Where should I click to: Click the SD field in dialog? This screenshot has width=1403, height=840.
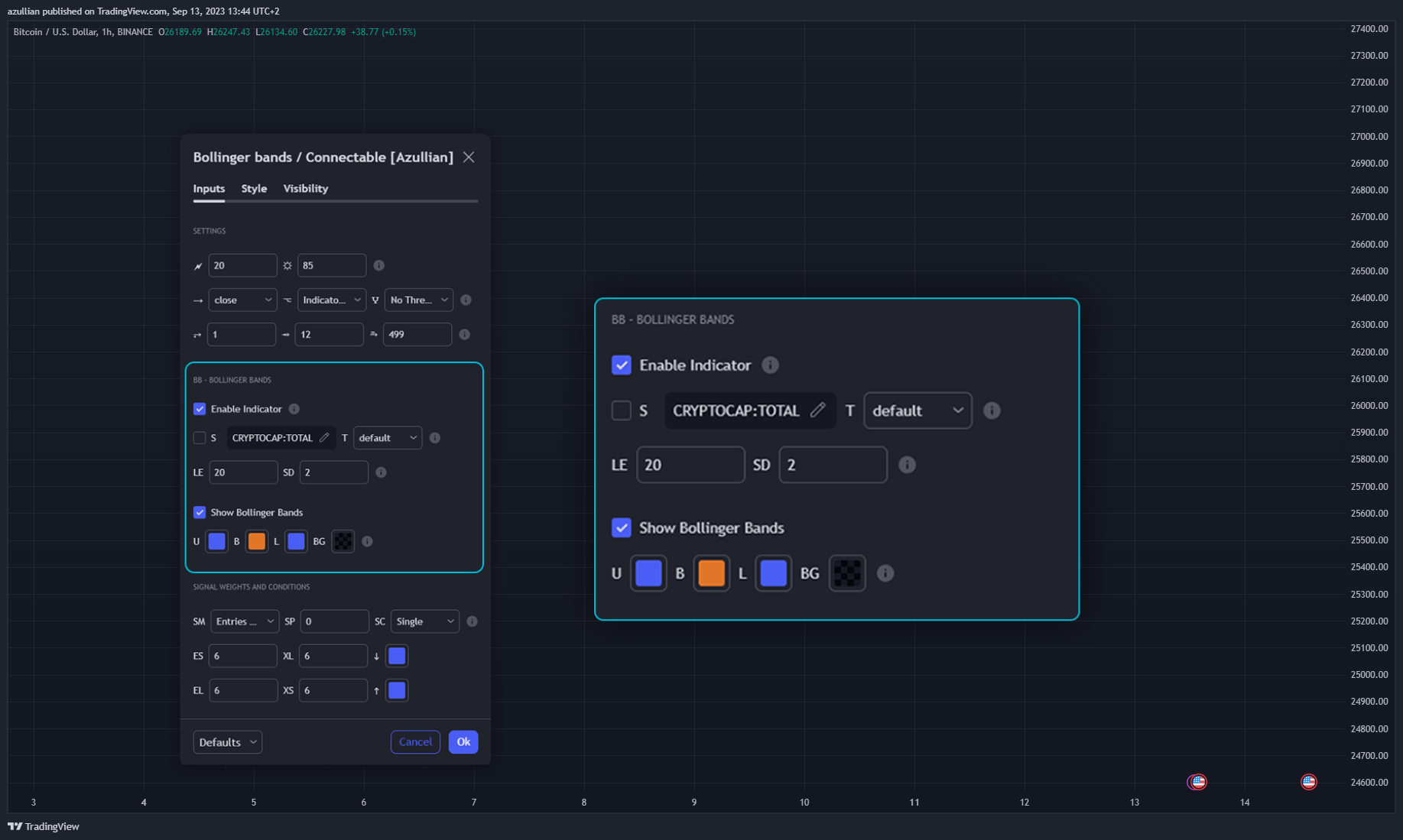pyautogui.click(x=333, y=472)
